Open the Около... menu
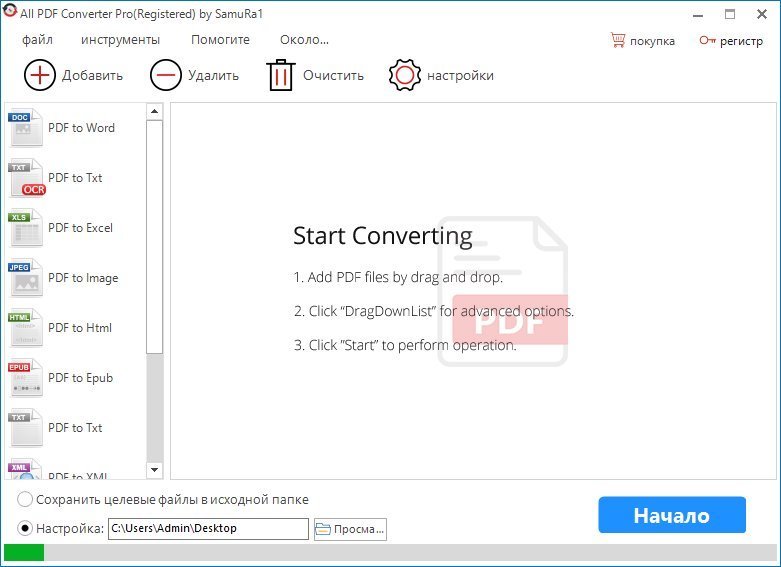781x567 pixels. pyautogui.click(x=304, y=40)
